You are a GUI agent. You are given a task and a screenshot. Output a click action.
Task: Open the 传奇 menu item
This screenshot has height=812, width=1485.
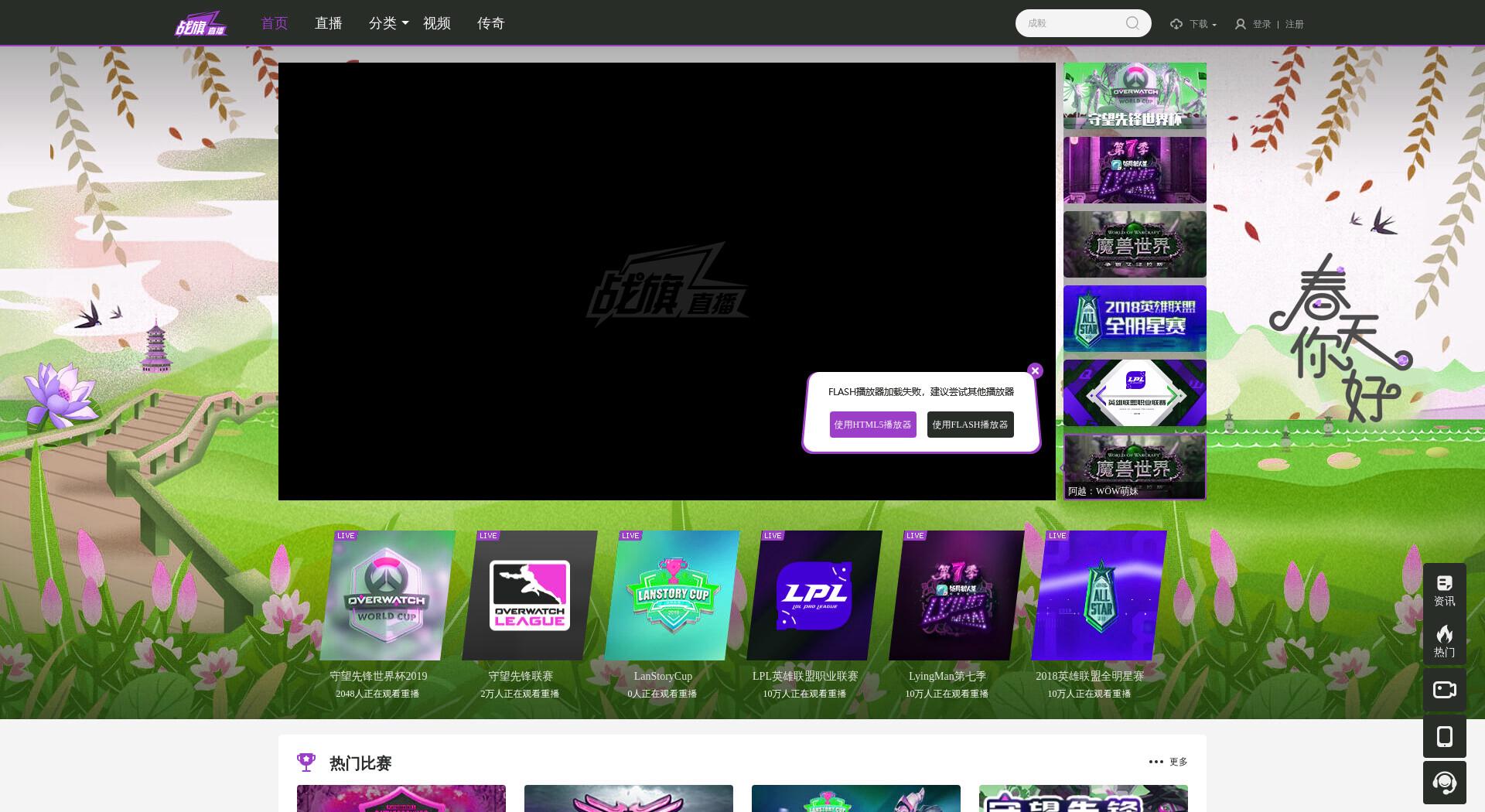coord(491,23)
